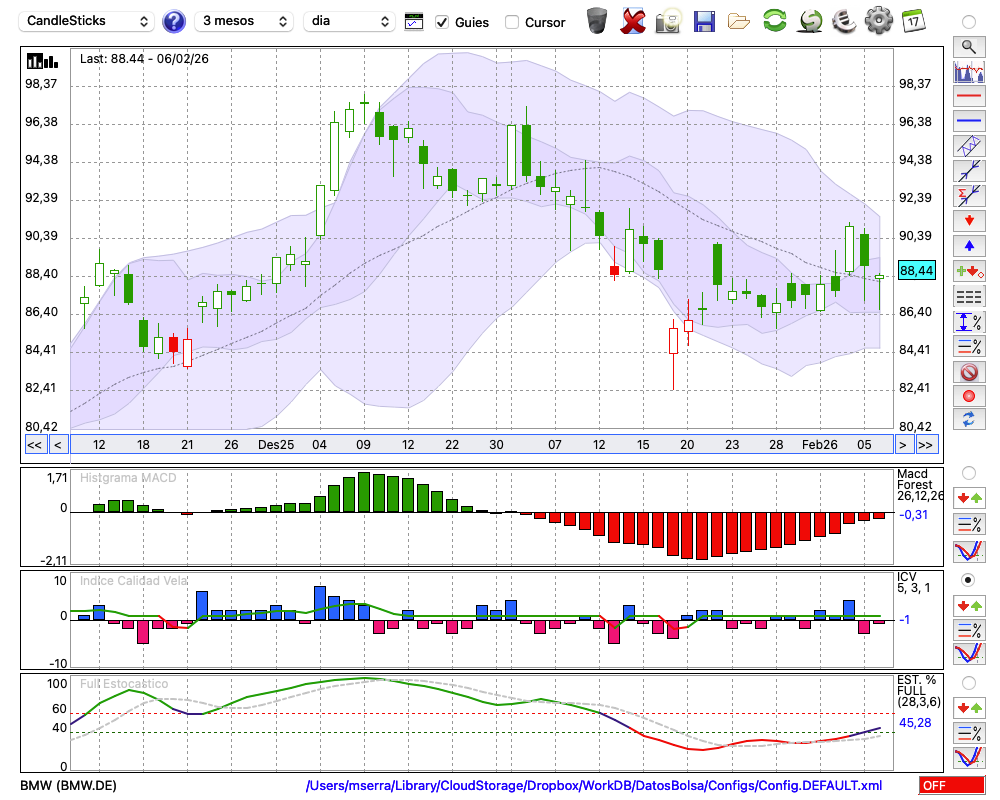Select the red horizontal line tool
Image resolution: width=1000 pixels, height=800 pixels.
pyautogui.click(x=968, y=97)
